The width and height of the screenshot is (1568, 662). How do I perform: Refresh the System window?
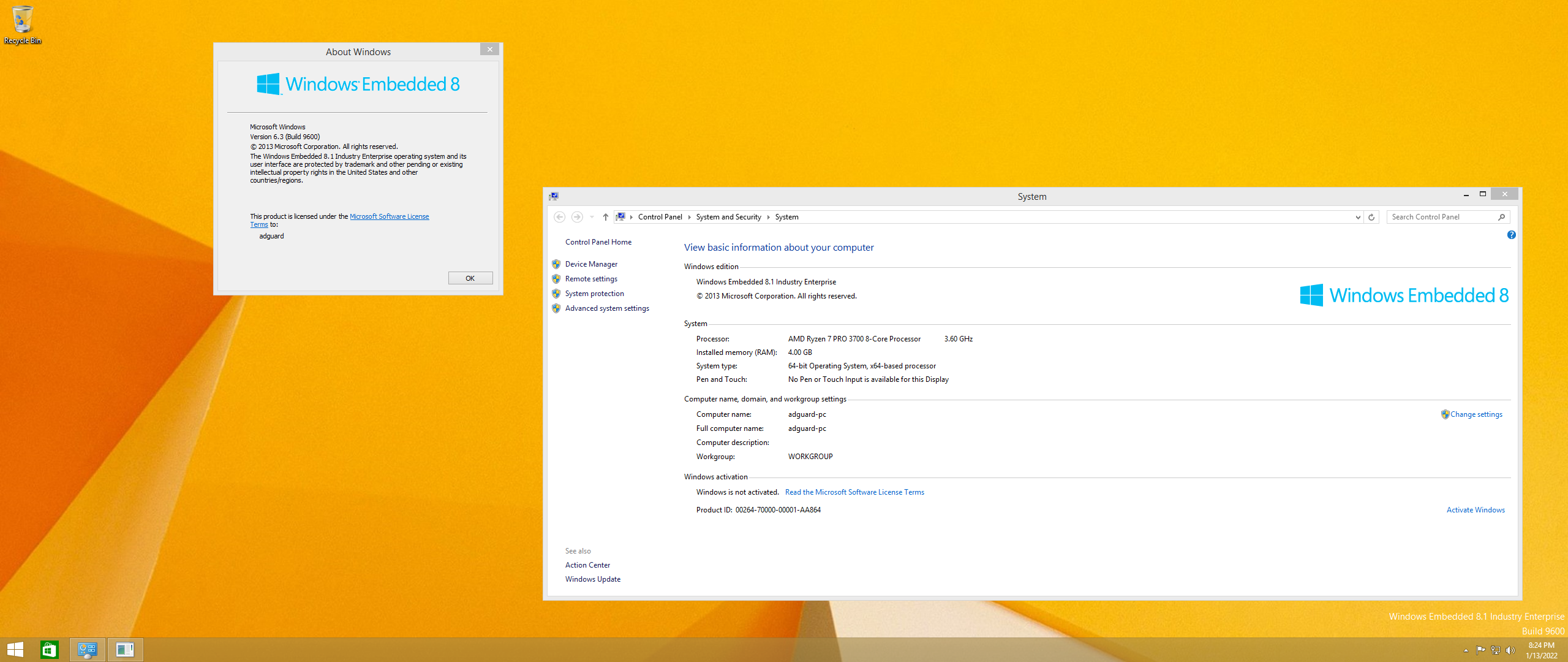tap(1371, 217)
